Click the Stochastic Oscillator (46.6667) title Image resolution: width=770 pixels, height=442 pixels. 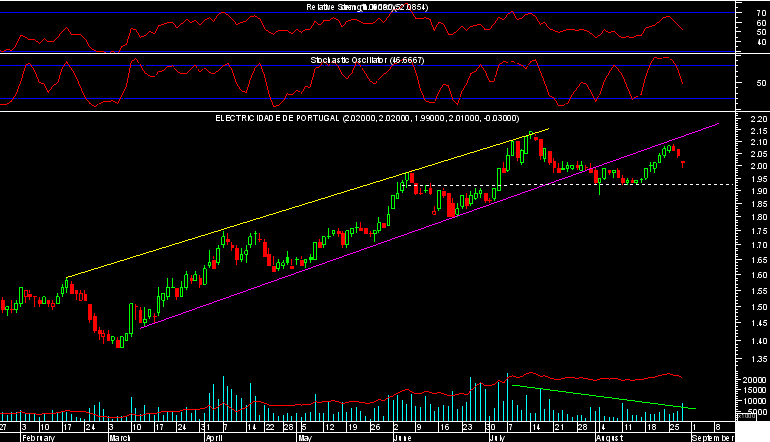(367, 60)
